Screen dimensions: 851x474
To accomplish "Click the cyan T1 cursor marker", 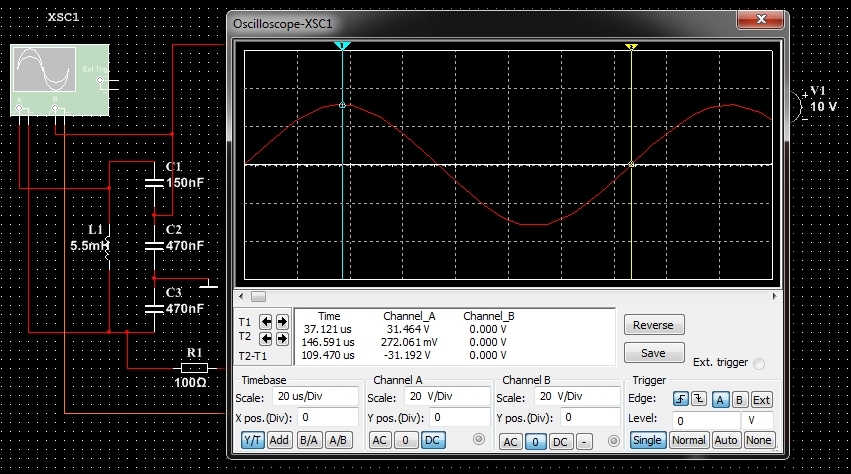I will pos(342,46).
